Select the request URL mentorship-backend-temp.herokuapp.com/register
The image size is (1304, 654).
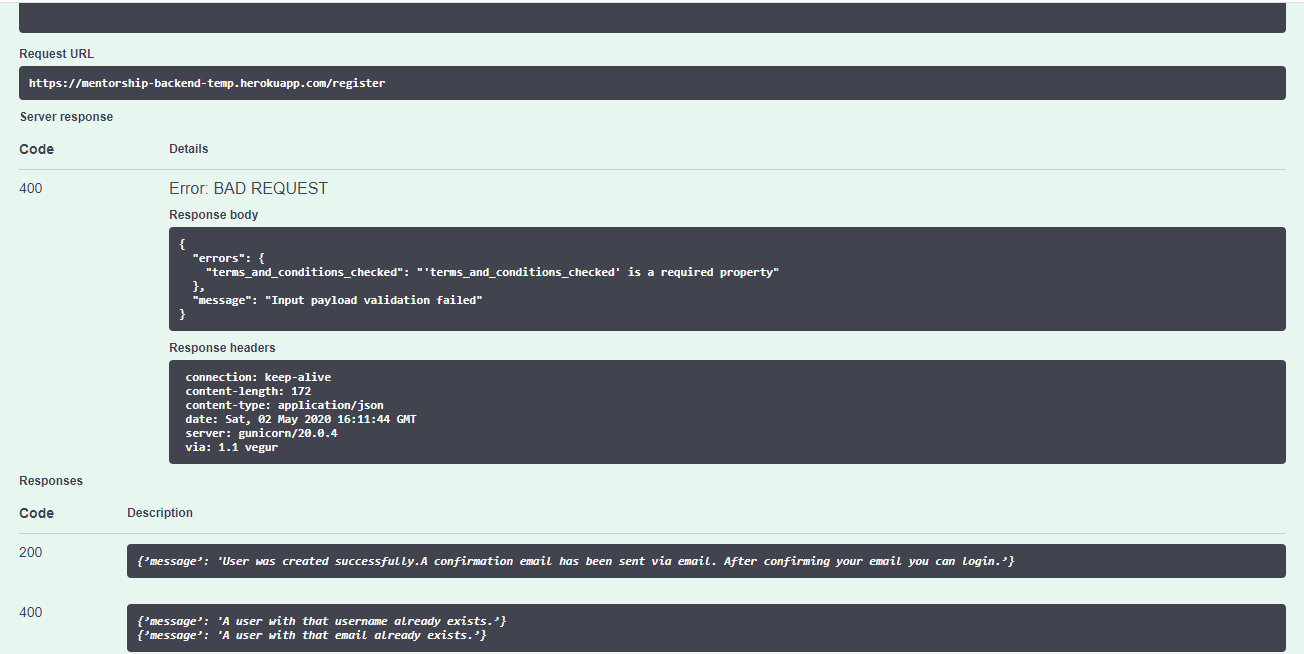(x=206, y=83)
